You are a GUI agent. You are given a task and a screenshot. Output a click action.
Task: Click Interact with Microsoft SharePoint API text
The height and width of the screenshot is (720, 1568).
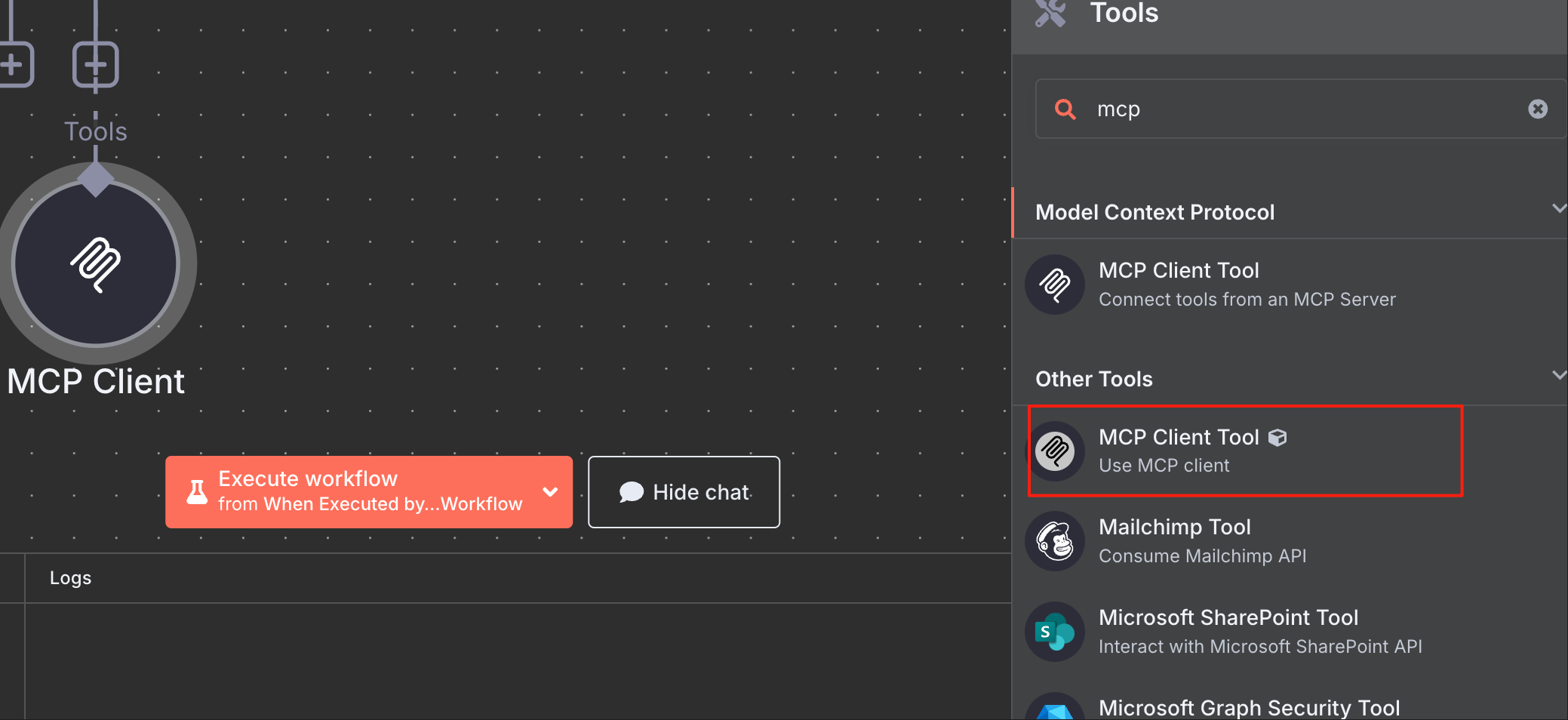[1260, 647]
